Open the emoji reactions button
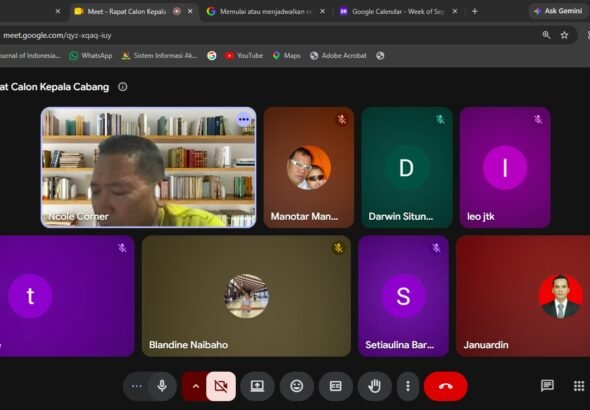The image size is (590, 410). pos(297,386)
